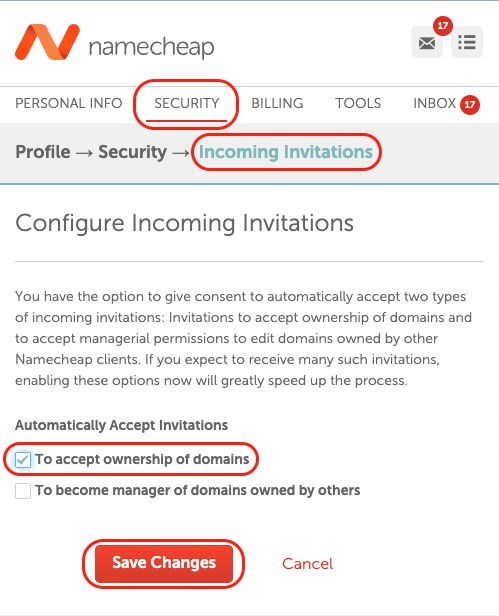This screenshot has width=499, height=616.
Task: Click the namecheap wordmark text
Action: tap(151, 48)
